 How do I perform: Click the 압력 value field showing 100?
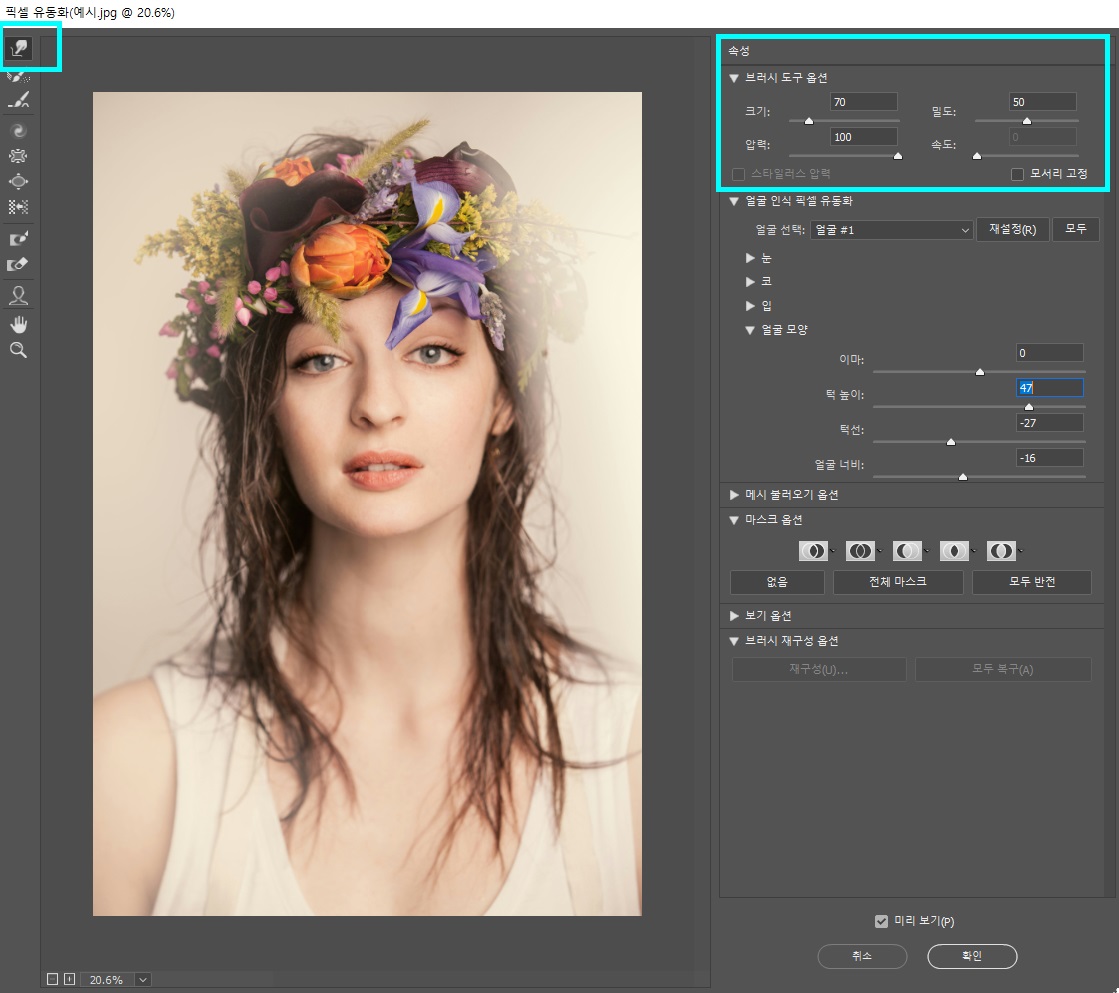pyautogui.click(x=864, y=137)
